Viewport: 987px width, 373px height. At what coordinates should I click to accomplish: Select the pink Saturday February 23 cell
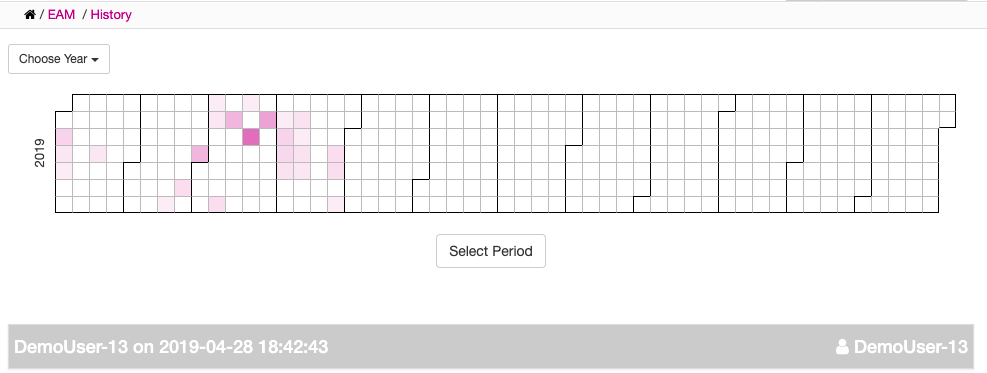point(183,187)
